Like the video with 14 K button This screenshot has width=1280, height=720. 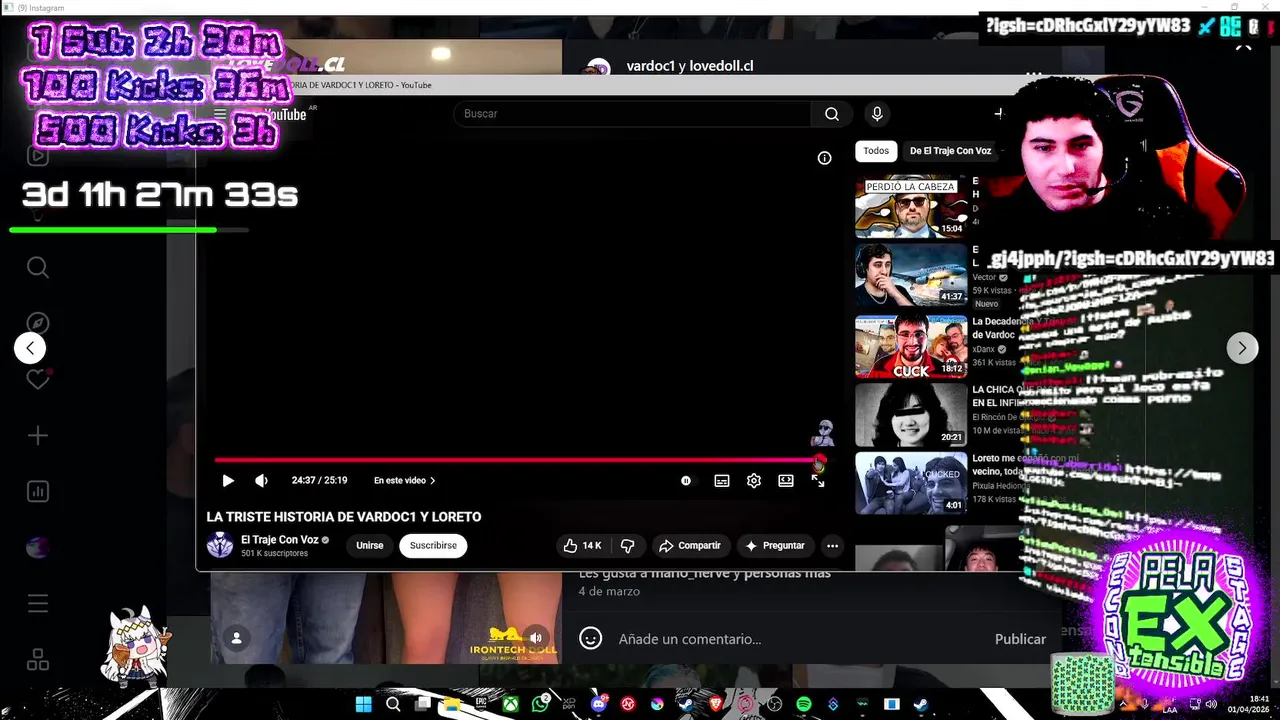coord(583,546)
